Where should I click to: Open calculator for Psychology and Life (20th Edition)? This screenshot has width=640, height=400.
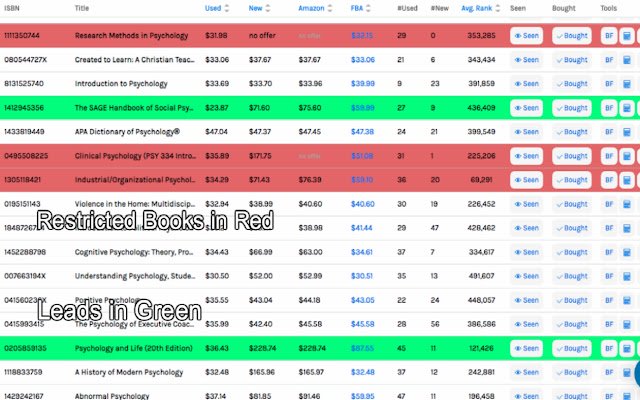click(x=627, y=349)
